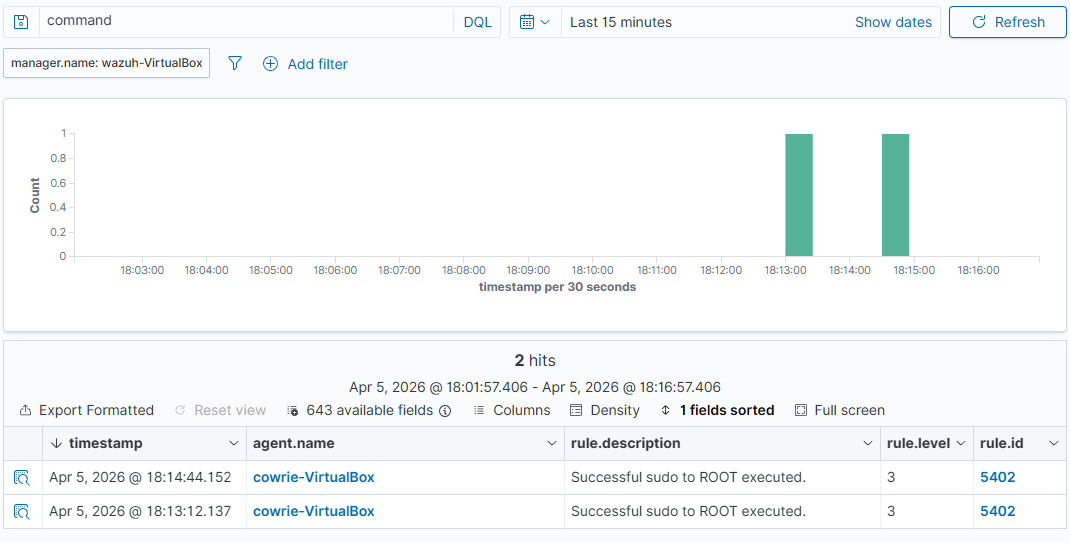The height and width of the screenshot is (543, 1070).
Task: Enter Full screen mode
Action: (x=839, y=410)
